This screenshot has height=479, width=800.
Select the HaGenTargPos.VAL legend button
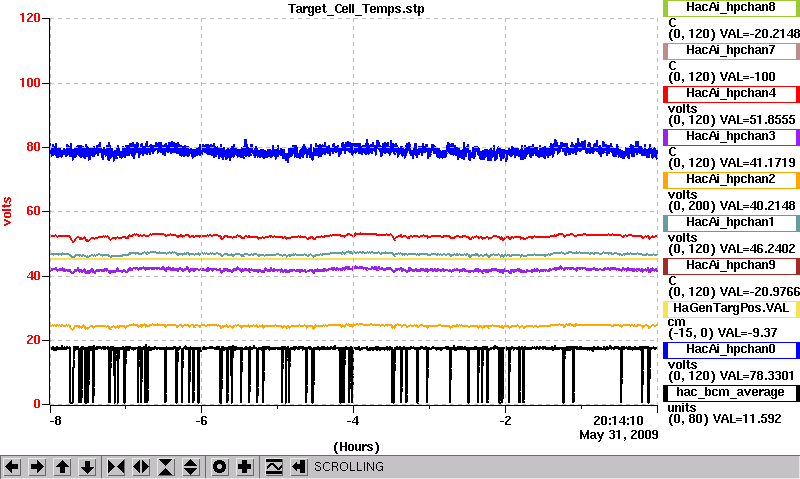click(731, 309)
